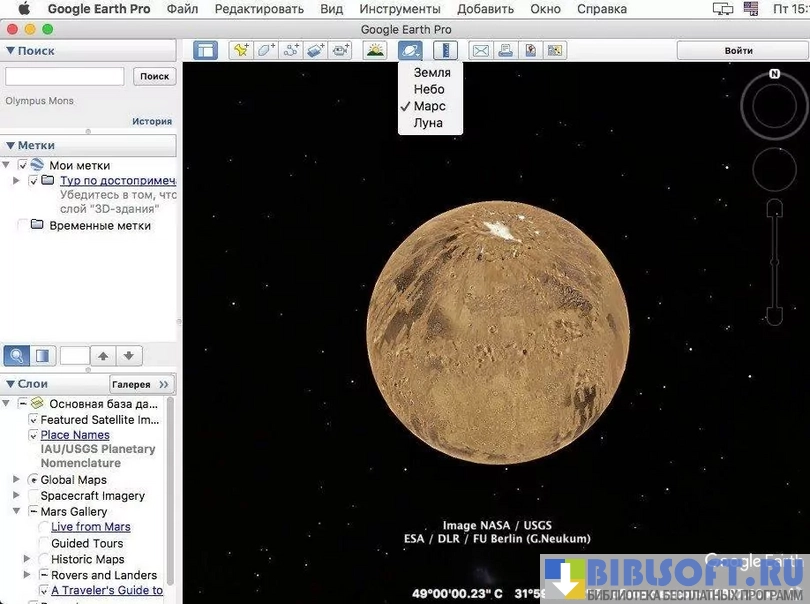
Task: Open the Live from Mars link
Action: pos(91,527)
